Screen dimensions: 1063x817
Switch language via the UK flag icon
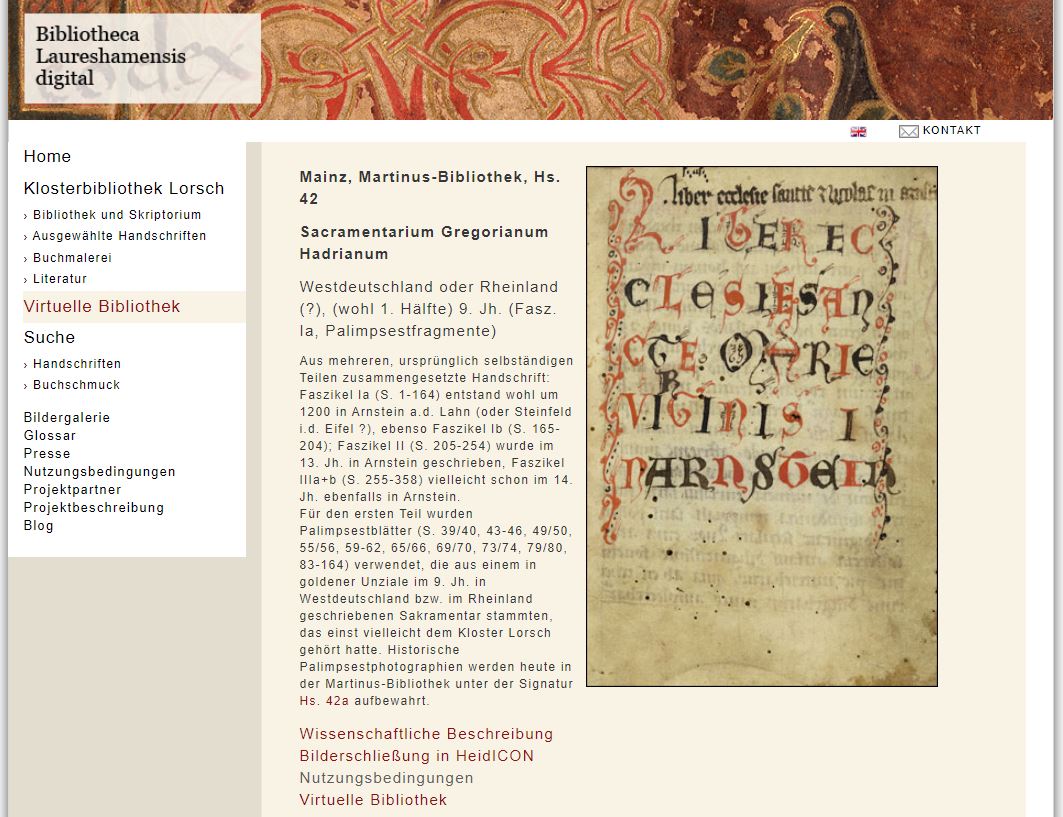[858, 132]
